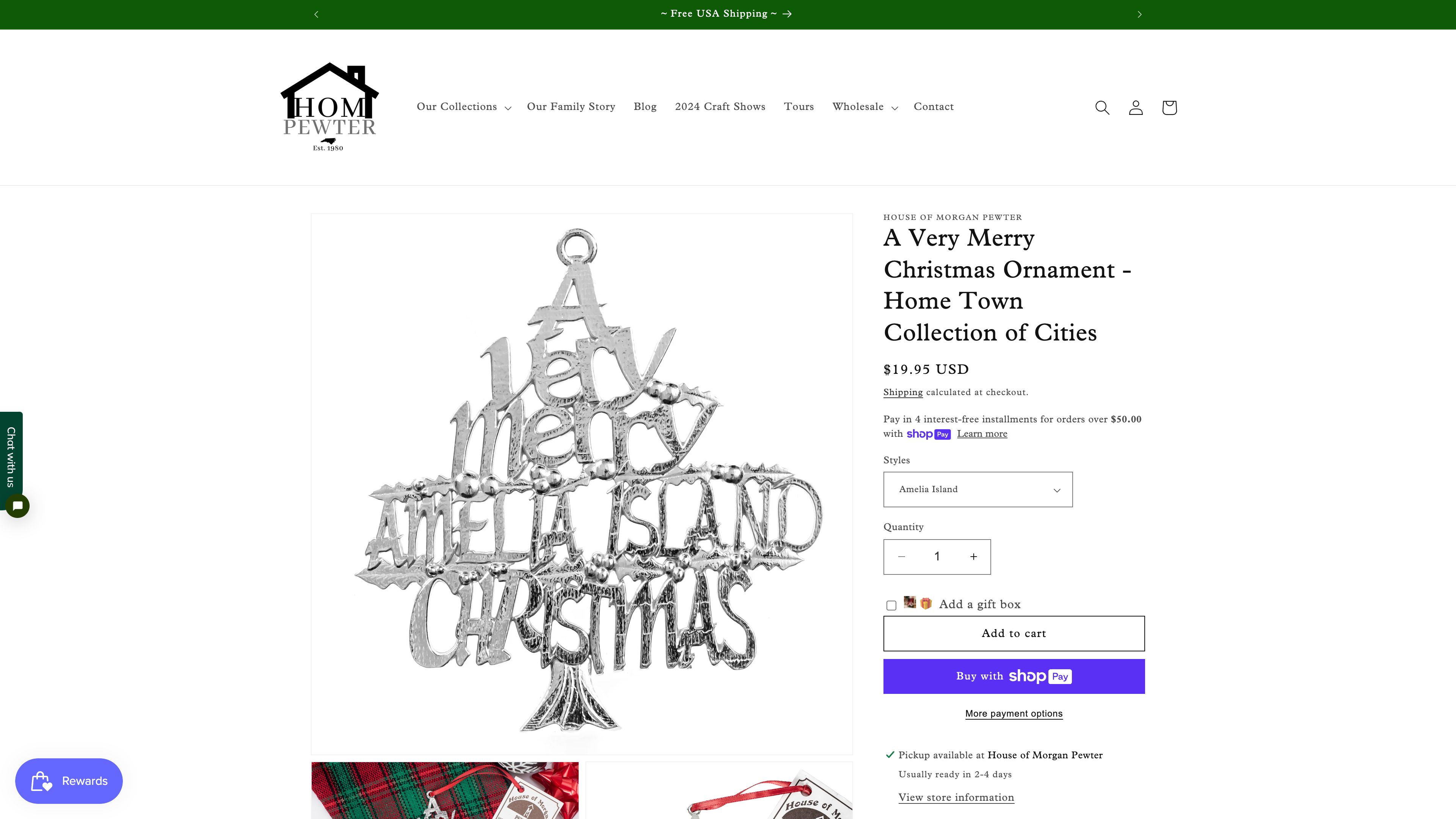Open the account login icon
Screen dimensions: 1456x819
(1136, 107)
